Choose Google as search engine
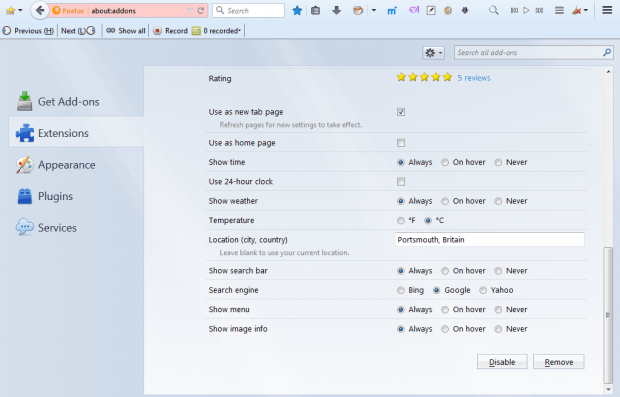Screen dimensions: 620x397 [436, 290]
